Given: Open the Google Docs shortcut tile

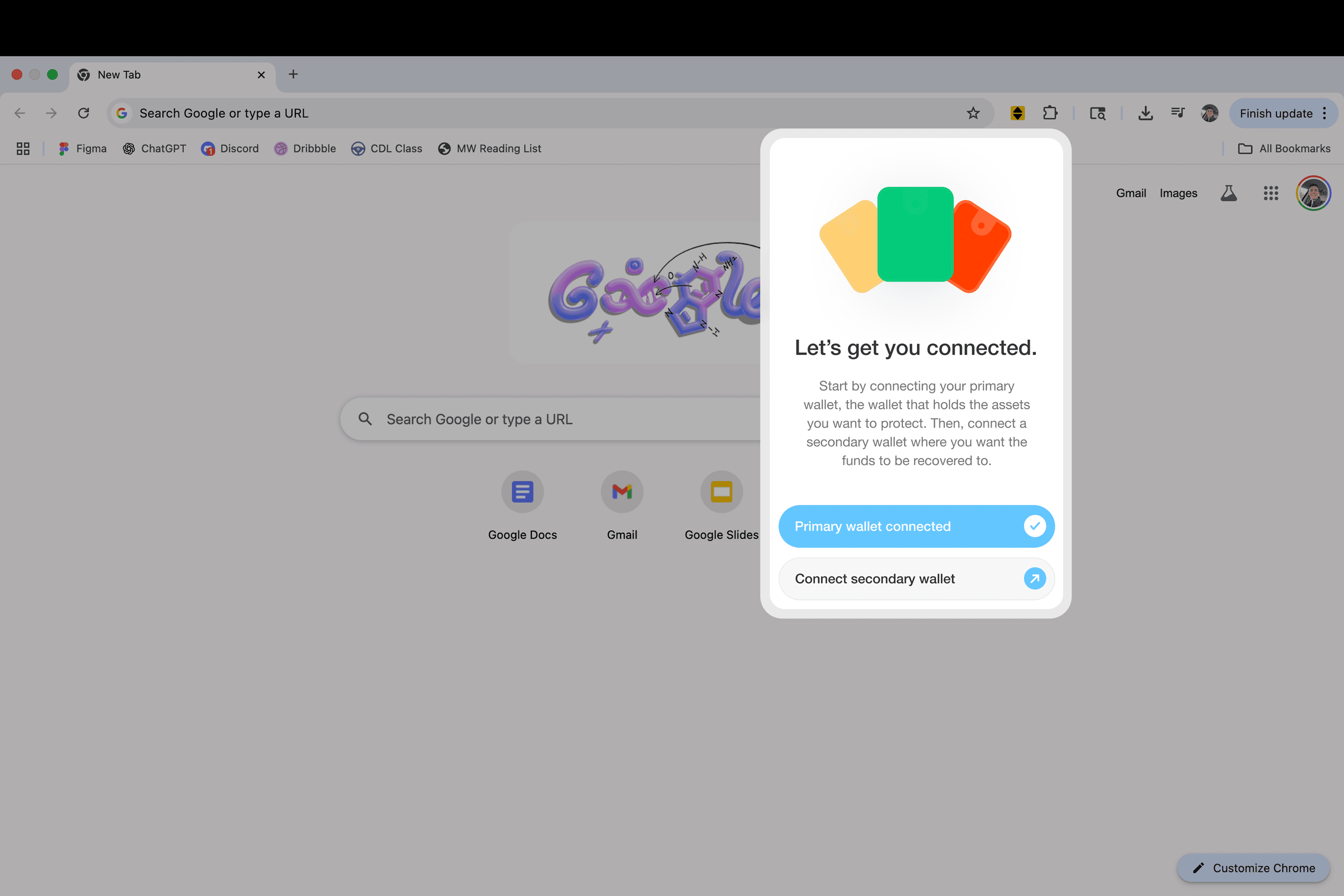Looking at the screenshot, I should point(522,492).
